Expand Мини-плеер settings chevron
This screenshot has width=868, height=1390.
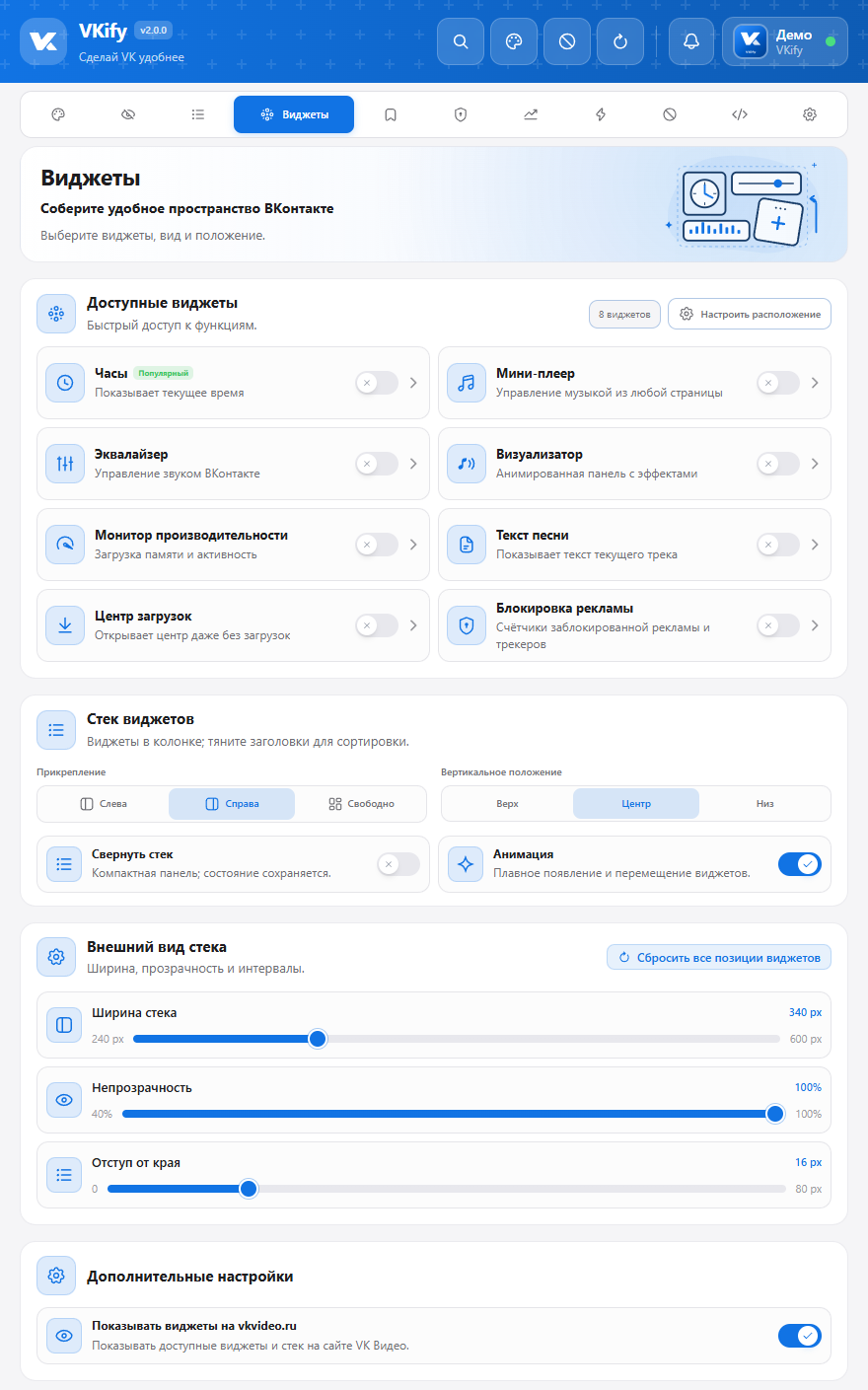click(815, 383)
